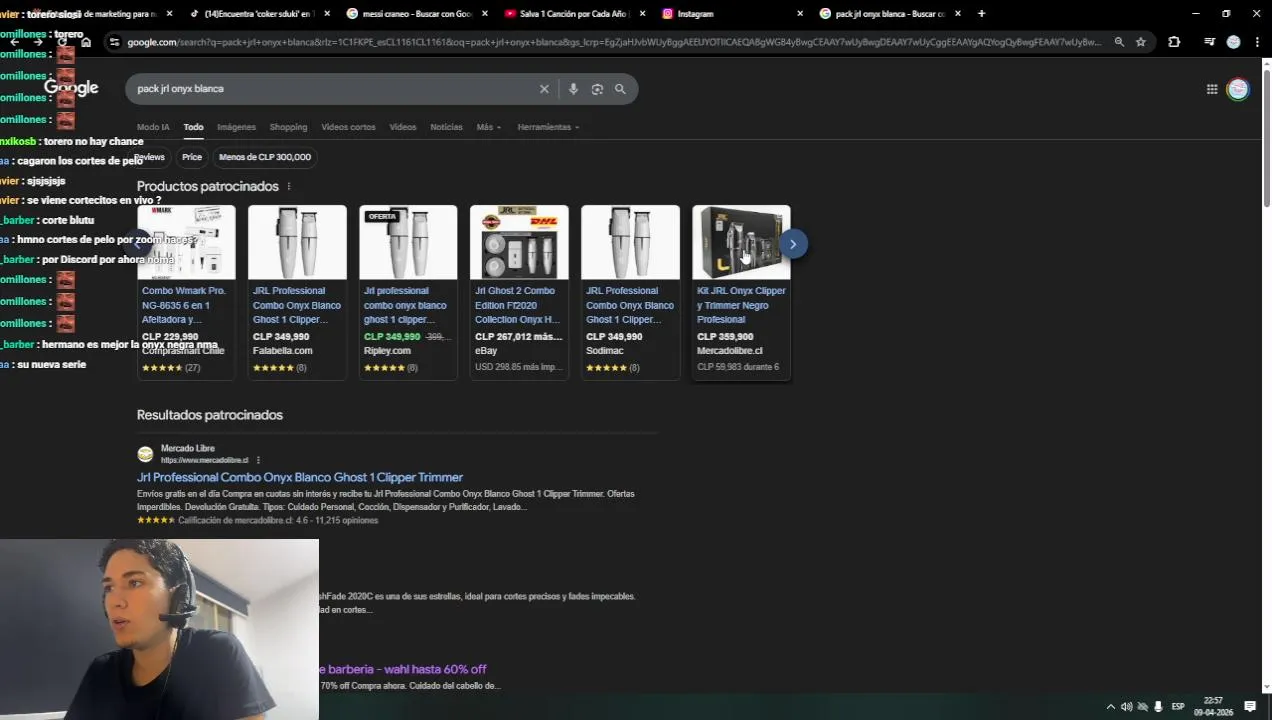Open the Chrome three-dot menu
The width and height of the screenshot is (1272, 720).
click(x=1257, y=42)
